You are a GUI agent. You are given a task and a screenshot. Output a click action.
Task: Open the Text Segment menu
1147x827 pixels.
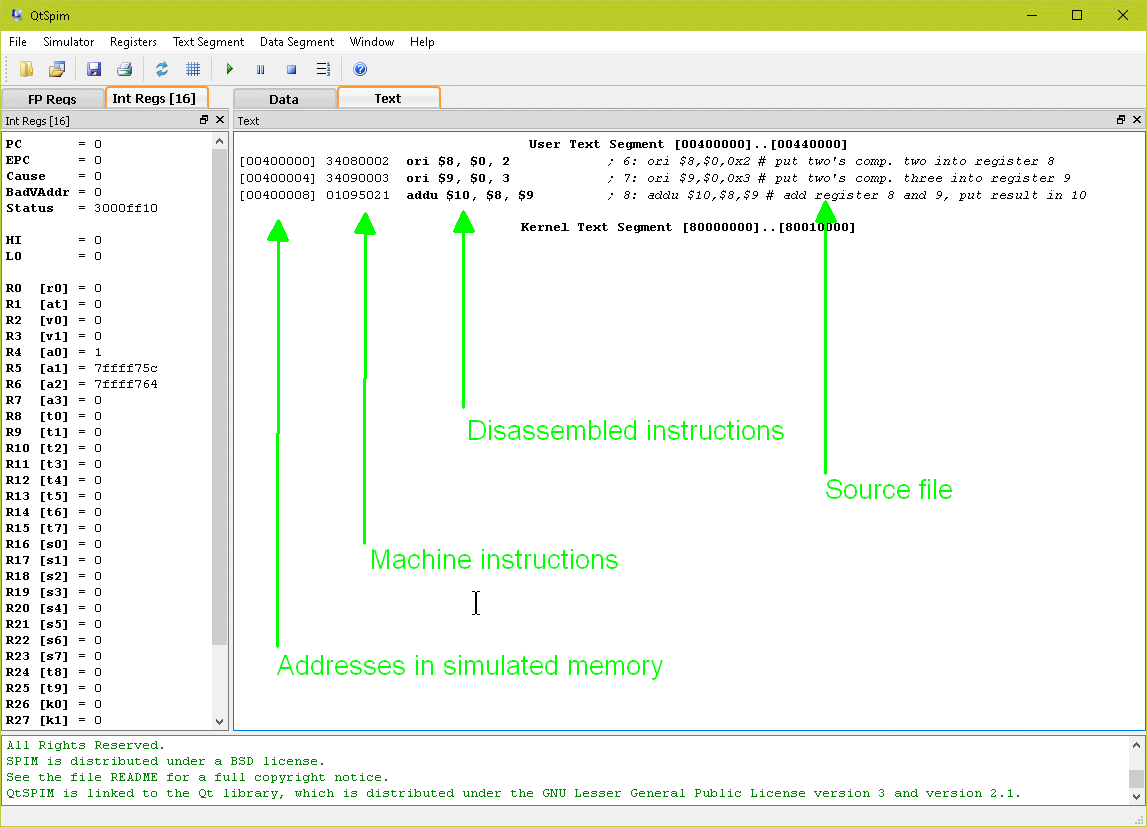pyautogui.click(x=208, y=42)
